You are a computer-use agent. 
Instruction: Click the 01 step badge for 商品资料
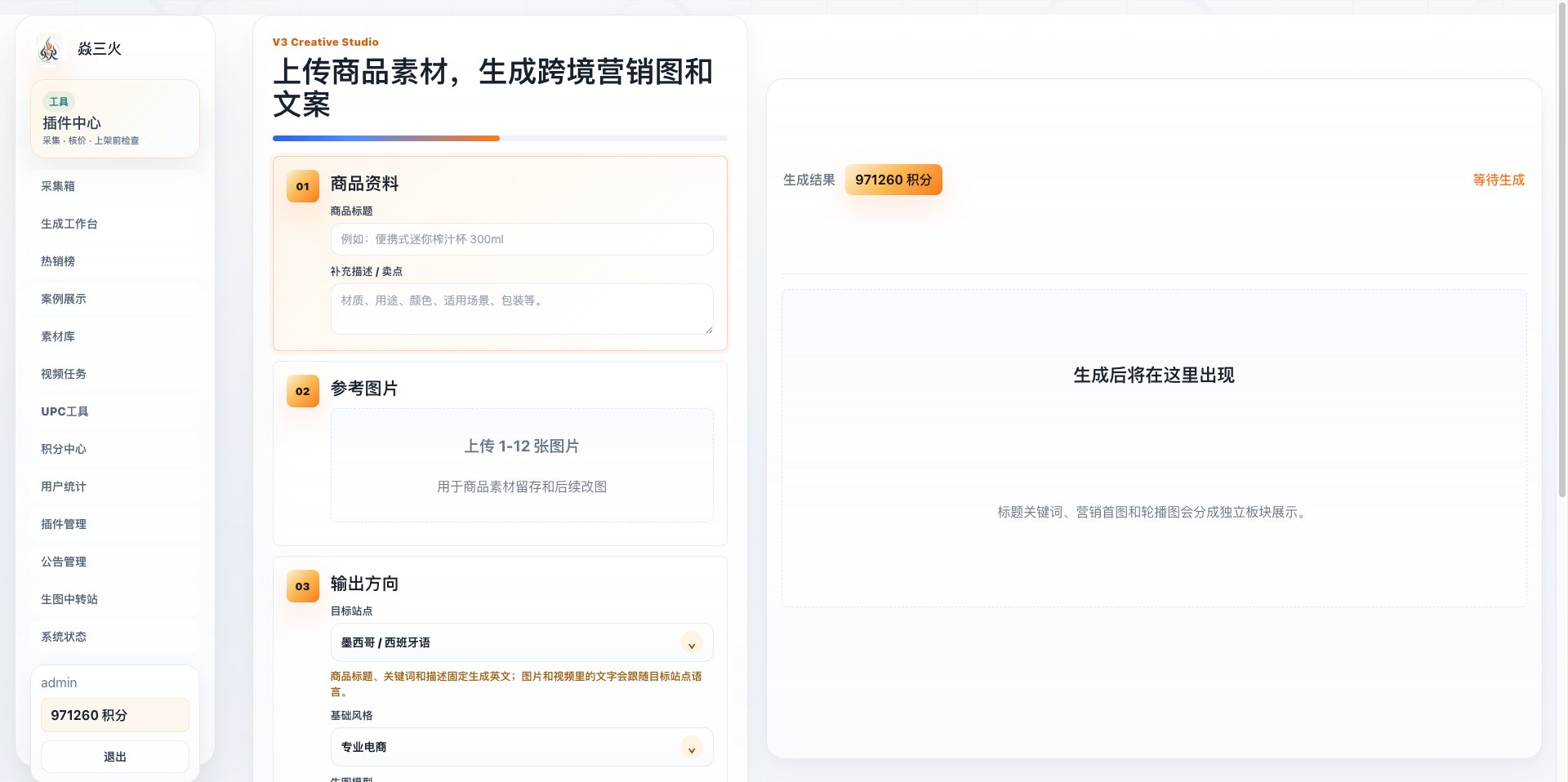pyautogui.click(x=303, y=186)
